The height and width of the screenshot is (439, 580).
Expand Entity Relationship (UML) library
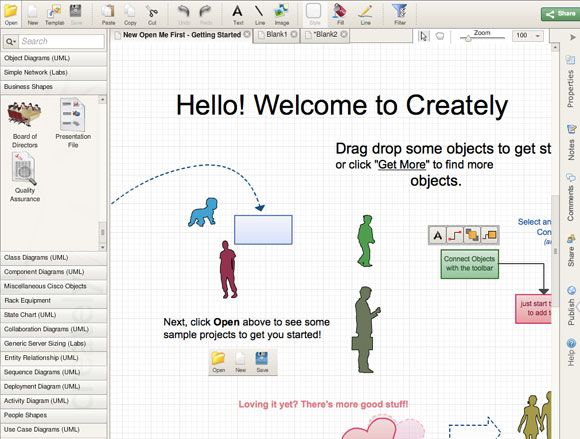(54, 358)
